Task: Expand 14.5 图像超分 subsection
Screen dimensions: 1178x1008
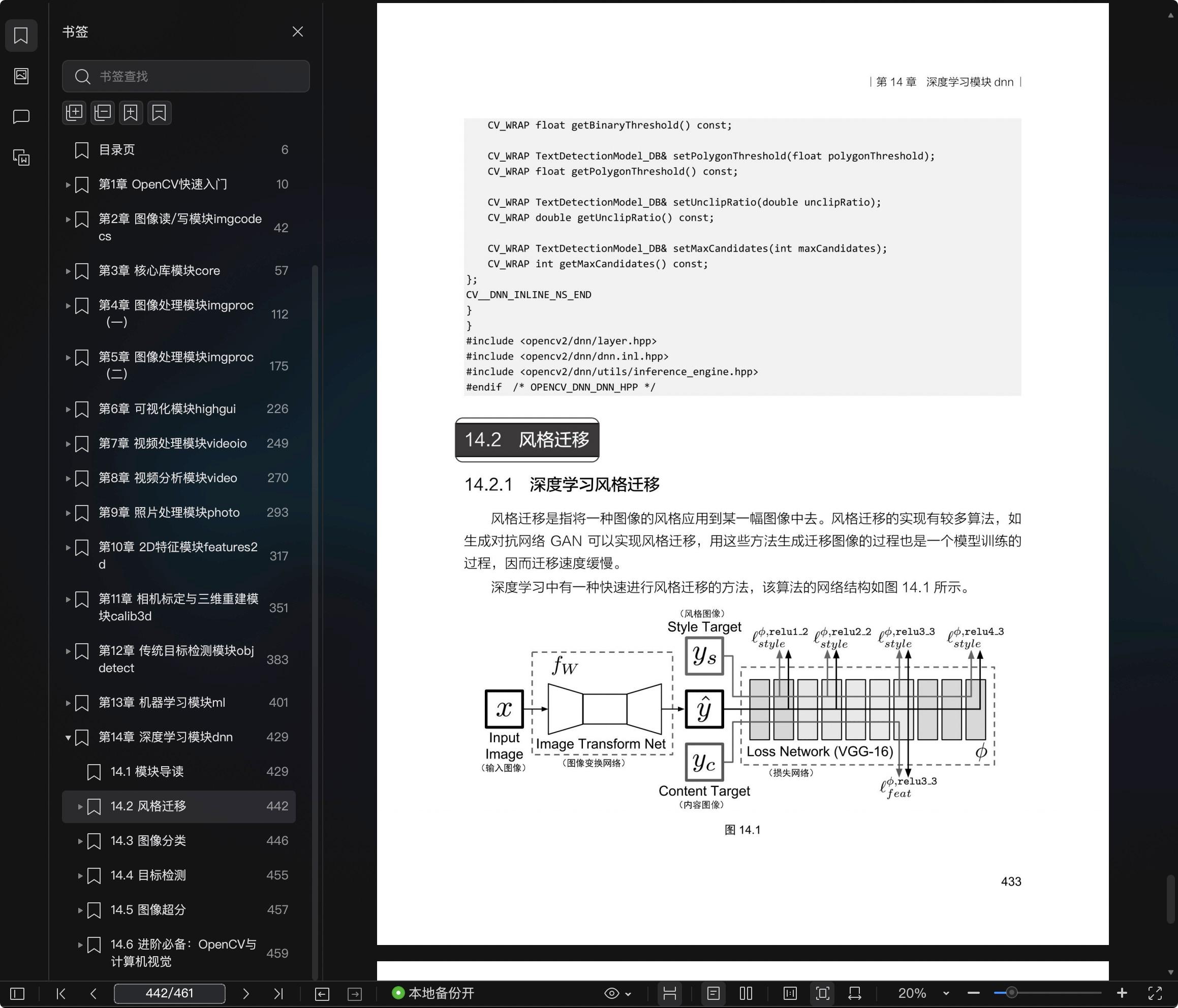Action: (80, 909)
